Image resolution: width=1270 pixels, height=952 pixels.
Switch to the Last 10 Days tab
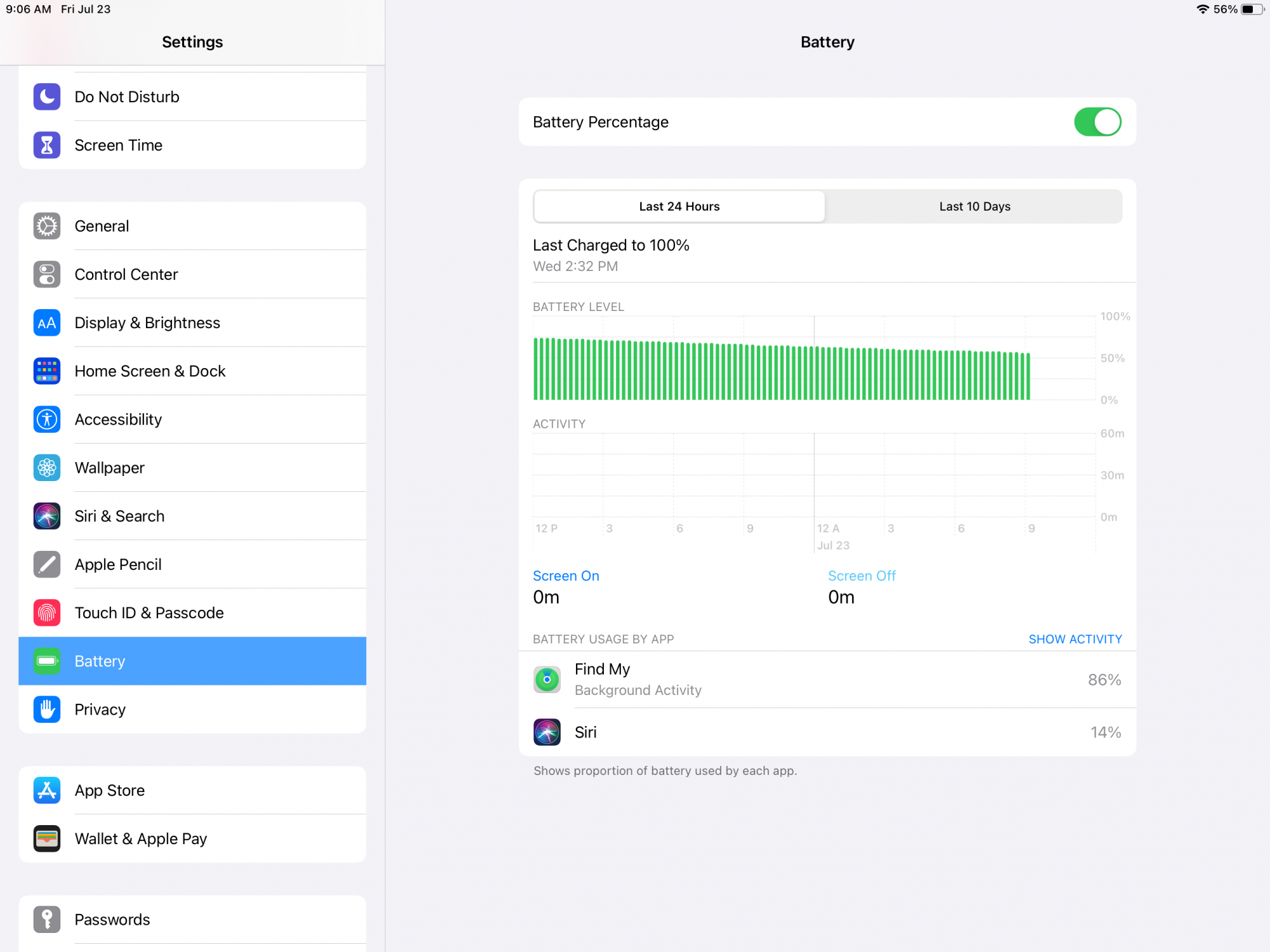tap(974, 206)
